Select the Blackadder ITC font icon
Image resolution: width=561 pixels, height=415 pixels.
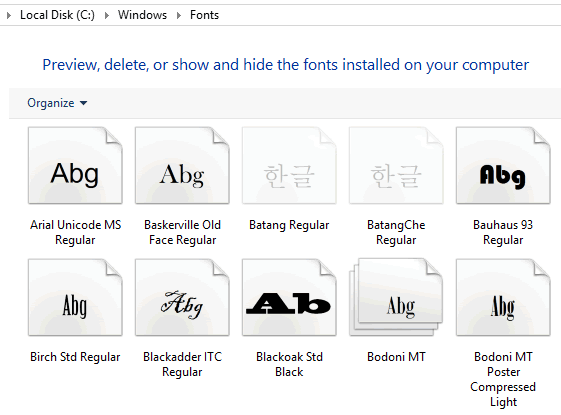pos(182,297)
